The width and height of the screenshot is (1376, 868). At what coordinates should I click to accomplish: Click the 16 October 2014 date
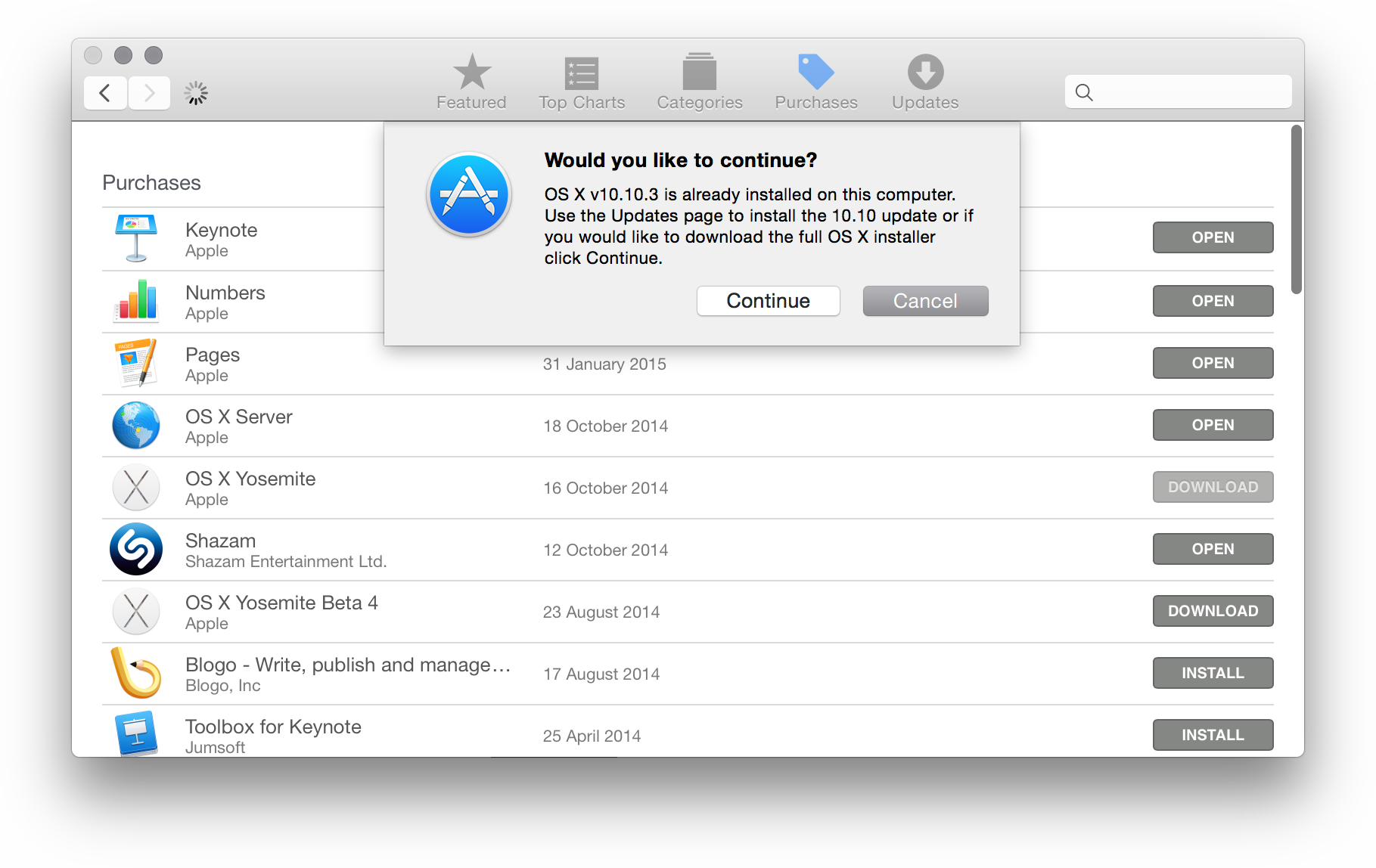pos(605,488)
